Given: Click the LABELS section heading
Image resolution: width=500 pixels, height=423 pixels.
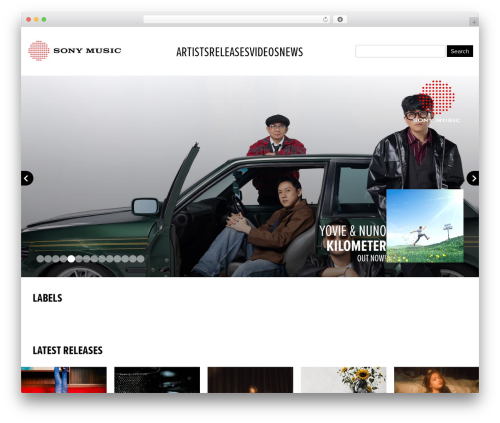Looking at the screenshot, I should [47, 298].
